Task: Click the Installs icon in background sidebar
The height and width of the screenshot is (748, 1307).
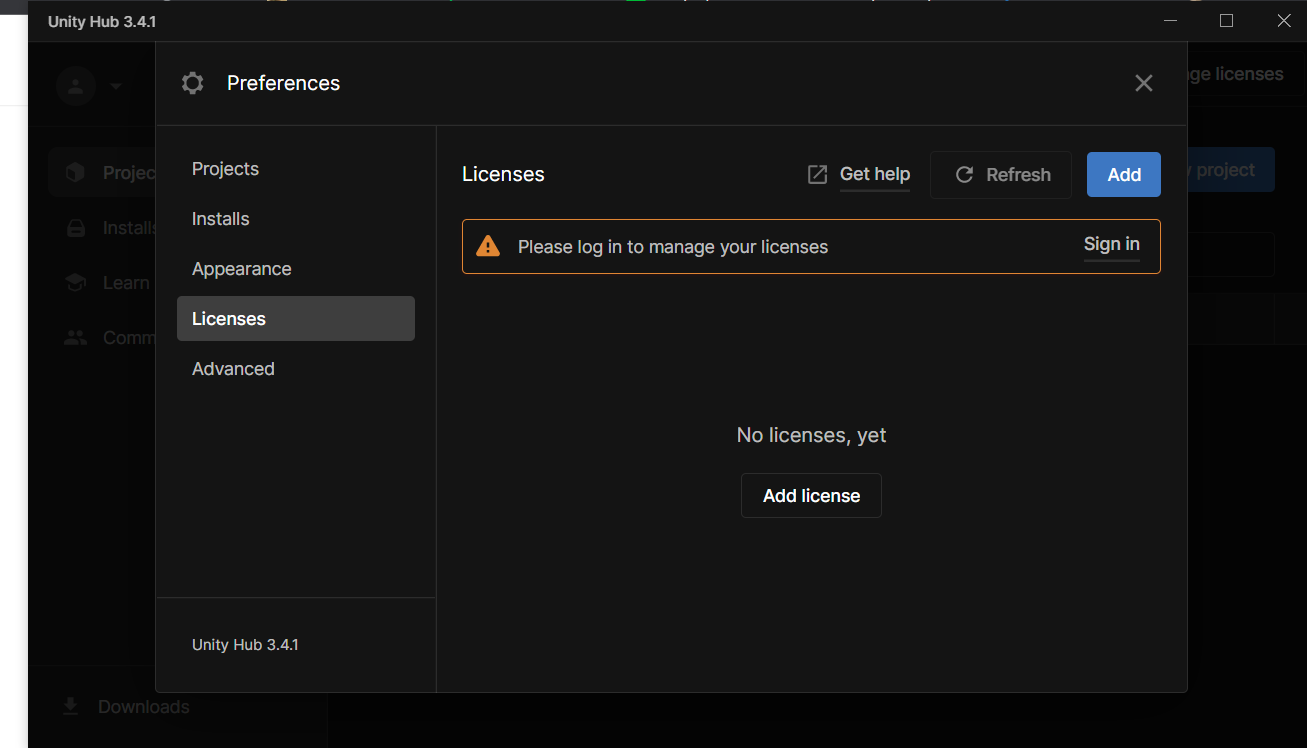Action: 75,228
